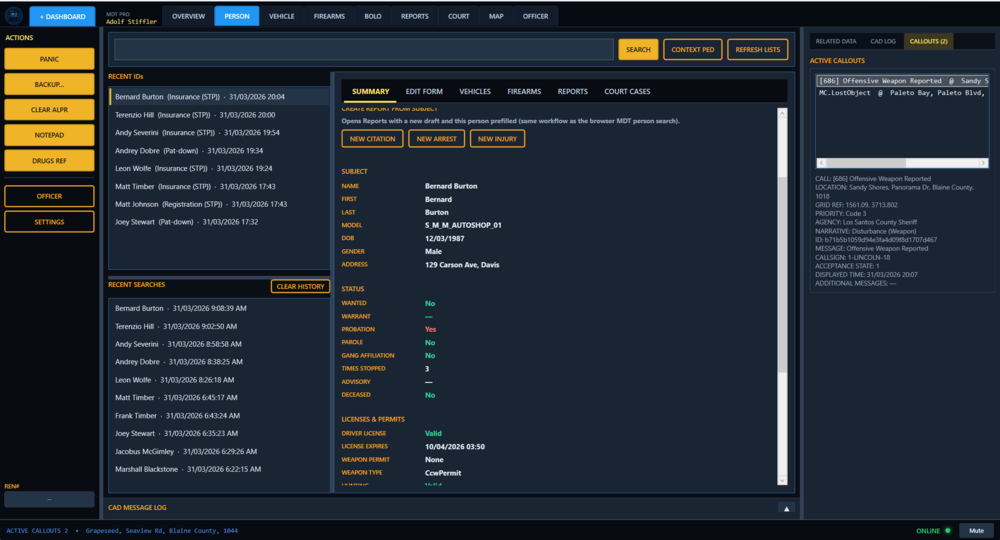
Task: Open Reports sub-tab of person record
Action: [x=573, y=92]
